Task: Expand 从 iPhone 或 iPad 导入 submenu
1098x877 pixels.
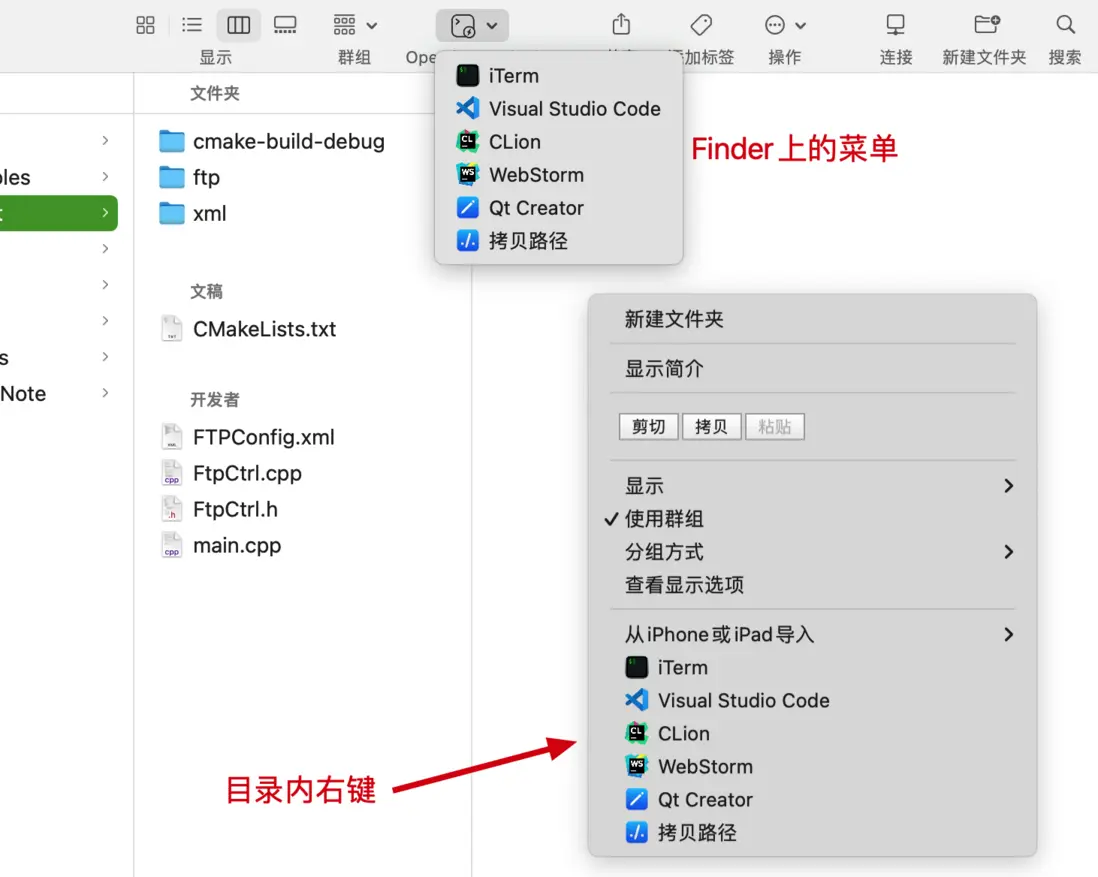Action: (812, 635)
